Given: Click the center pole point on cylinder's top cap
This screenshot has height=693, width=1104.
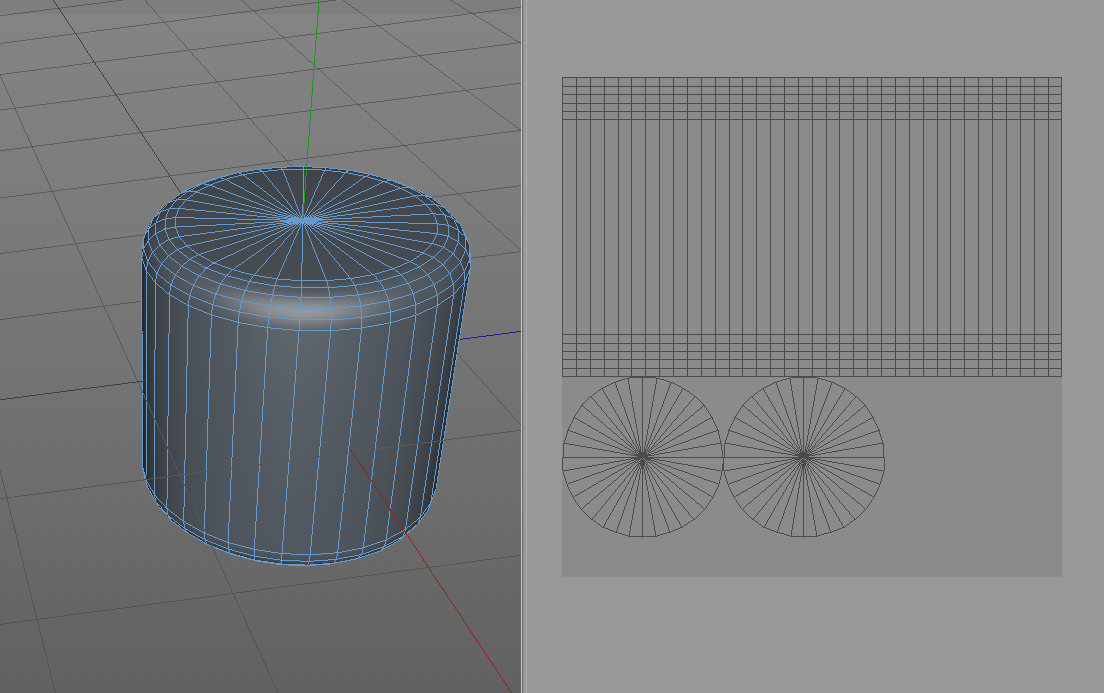Looking at the screenshot, I should tap(303, 220).
